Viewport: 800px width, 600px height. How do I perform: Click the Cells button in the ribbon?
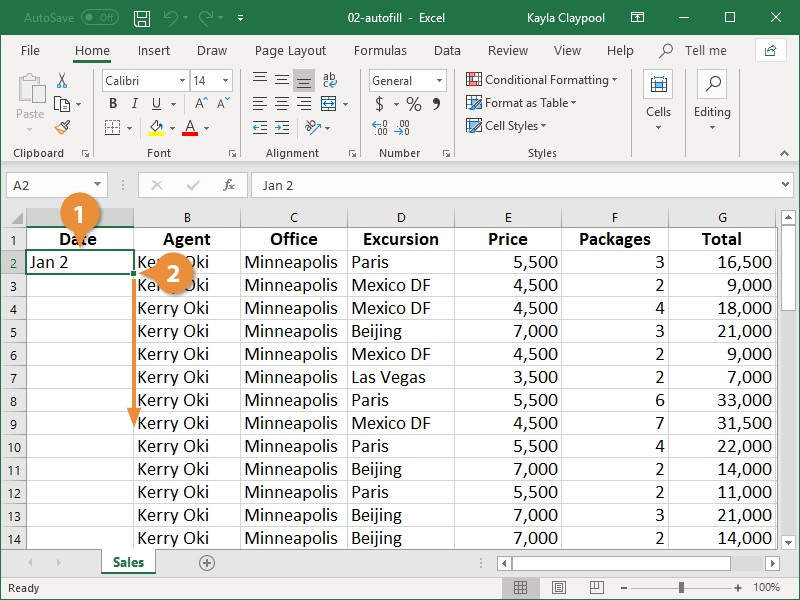coord(658,100)
